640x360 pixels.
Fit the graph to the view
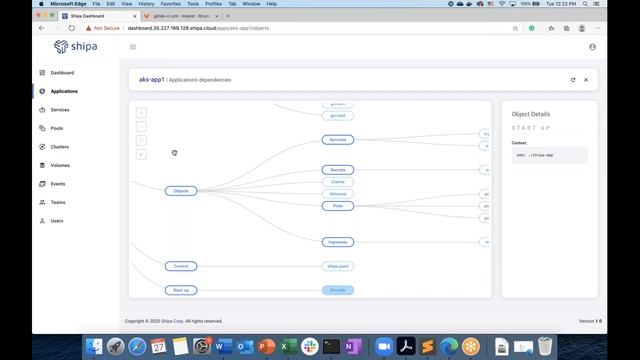point(141,140)
